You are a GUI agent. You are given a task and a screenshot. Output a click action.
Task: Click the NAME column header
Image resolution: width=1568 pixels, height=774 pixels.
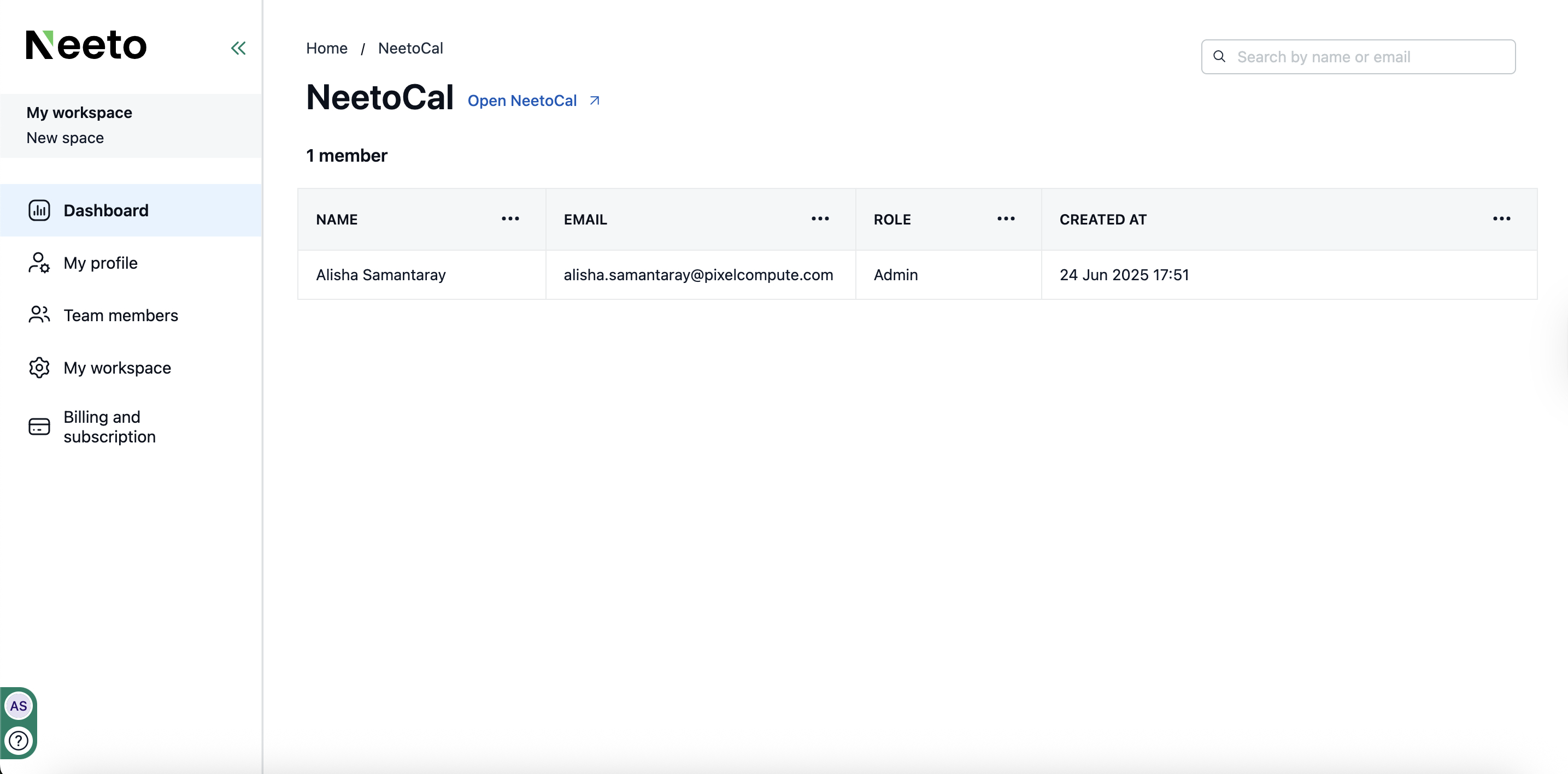pos(421,219)
